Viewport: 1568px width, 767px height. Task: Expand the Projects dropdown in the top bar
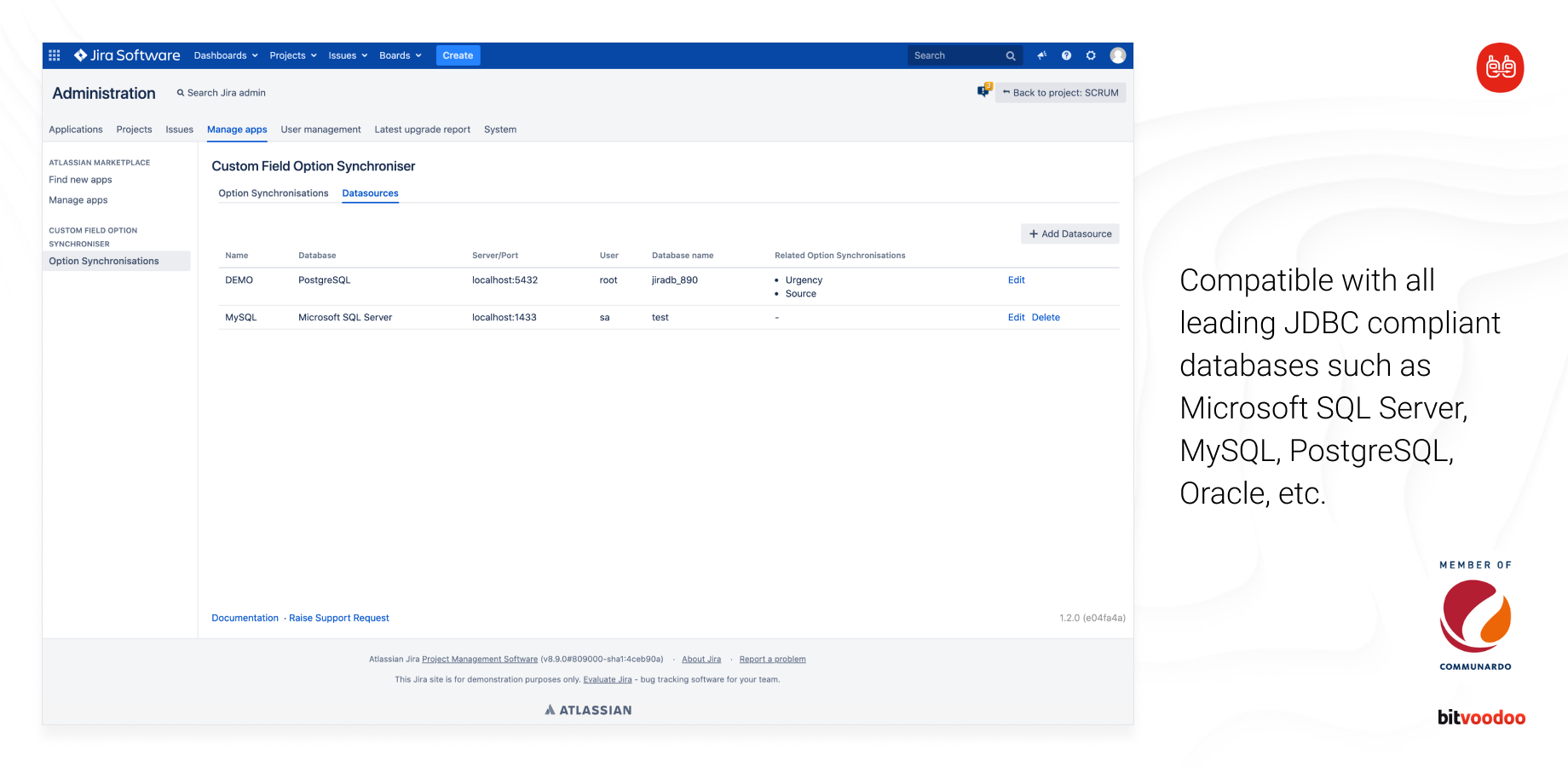293,55
